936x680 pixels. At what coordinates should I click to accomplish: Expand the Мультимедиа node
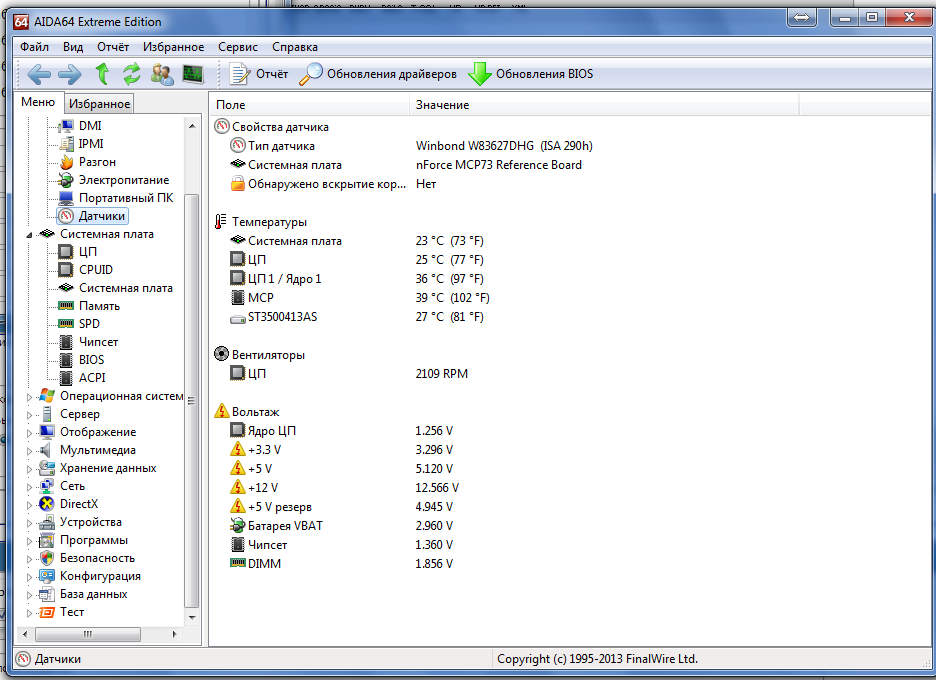click(x=29, y=451)
